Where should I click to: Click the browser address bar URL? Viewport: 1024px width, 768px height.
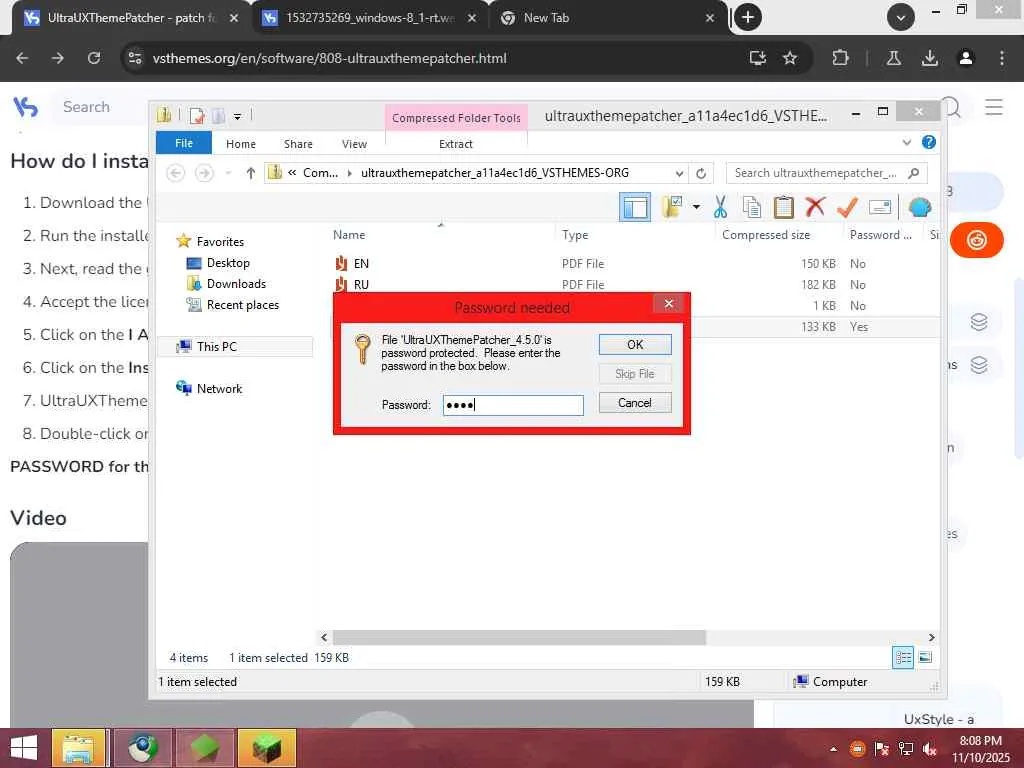click(329, 58)
